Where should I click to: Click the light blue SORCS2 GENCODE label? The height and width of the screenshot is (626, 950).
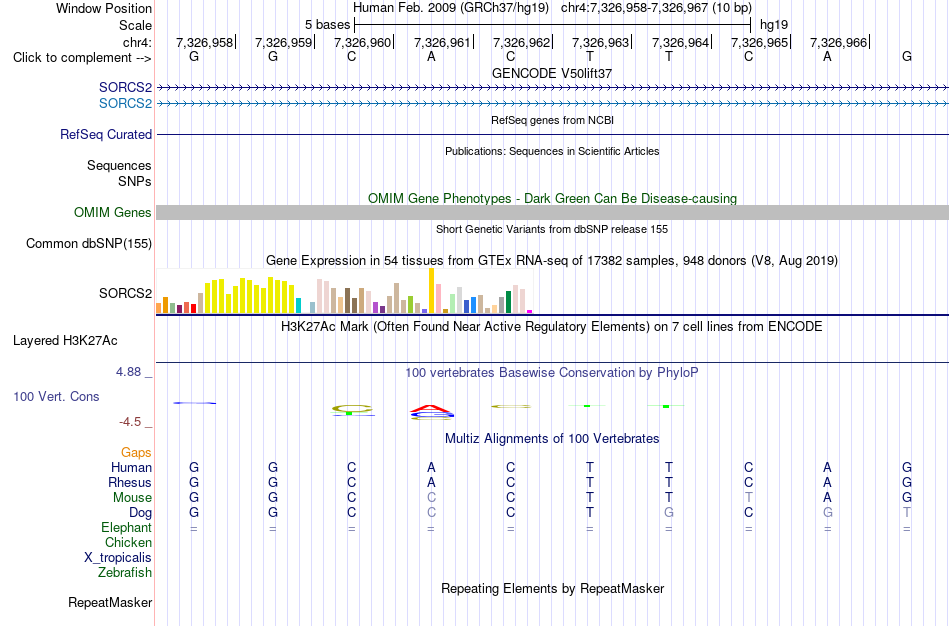(125, 104)
